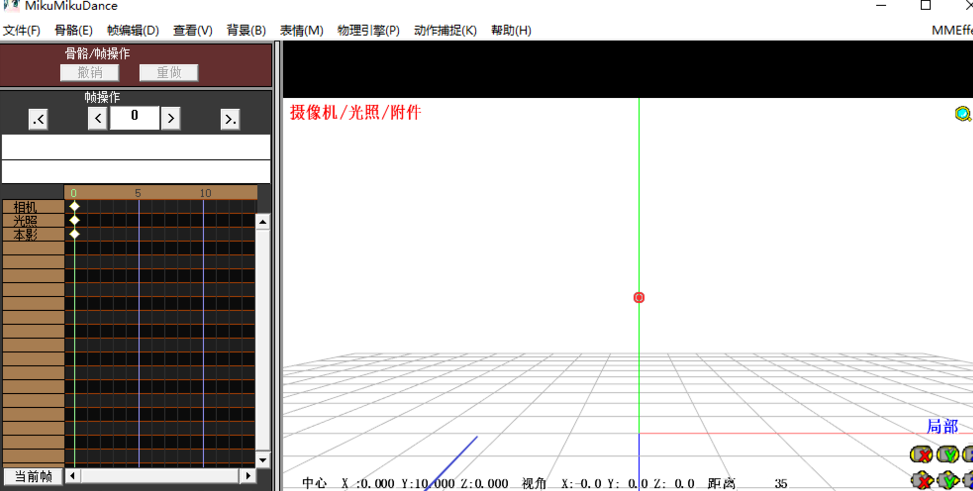The height and width of the screenshot is (491, 973).
Task: Select the 光照 lighting track row
Action: (33, 220)
